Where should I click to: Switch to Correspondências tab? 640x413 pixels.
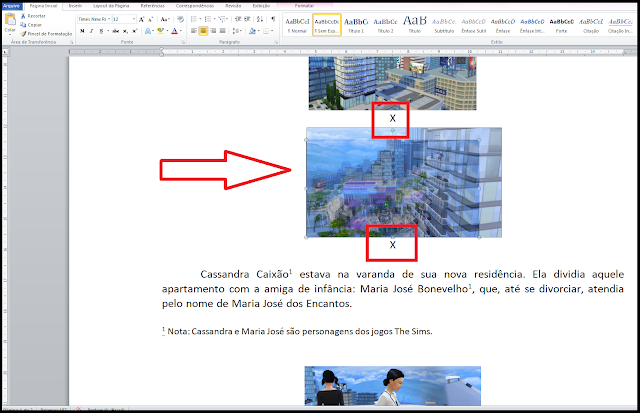pyautogui.click(x=195, y=6)
